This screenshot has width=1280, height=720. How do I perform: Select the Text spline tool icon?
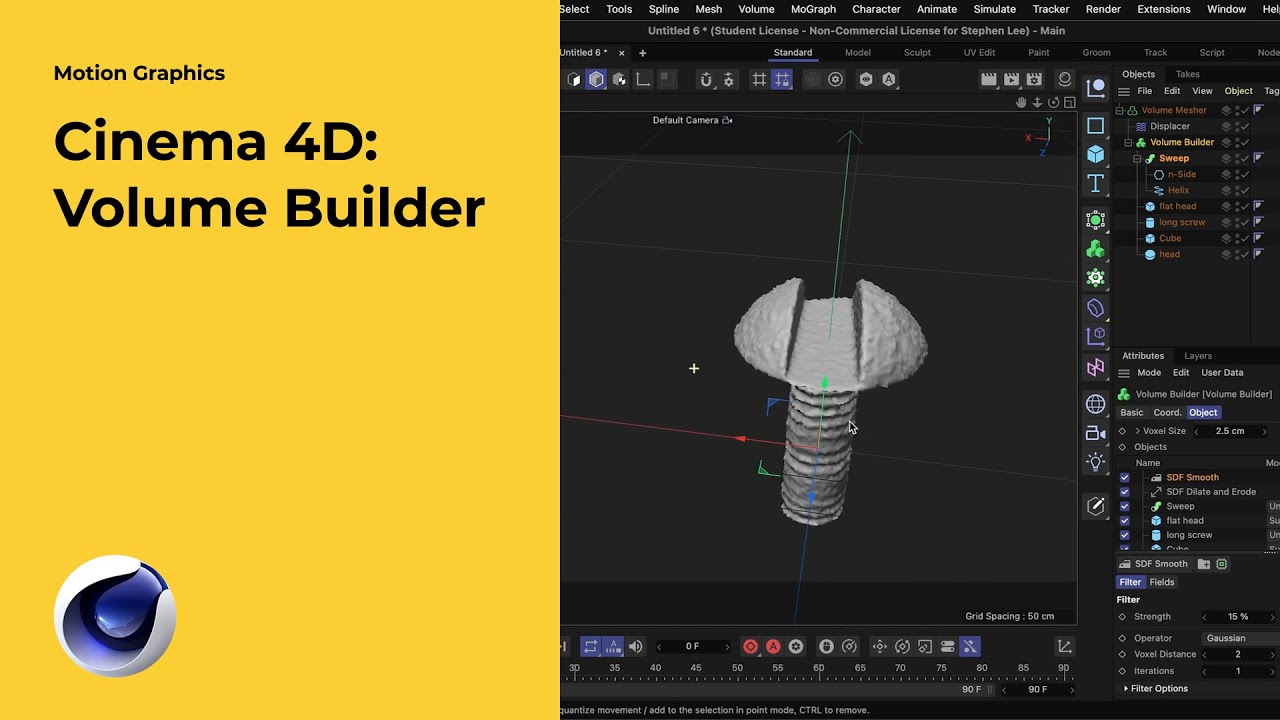tap(1096, 183)
